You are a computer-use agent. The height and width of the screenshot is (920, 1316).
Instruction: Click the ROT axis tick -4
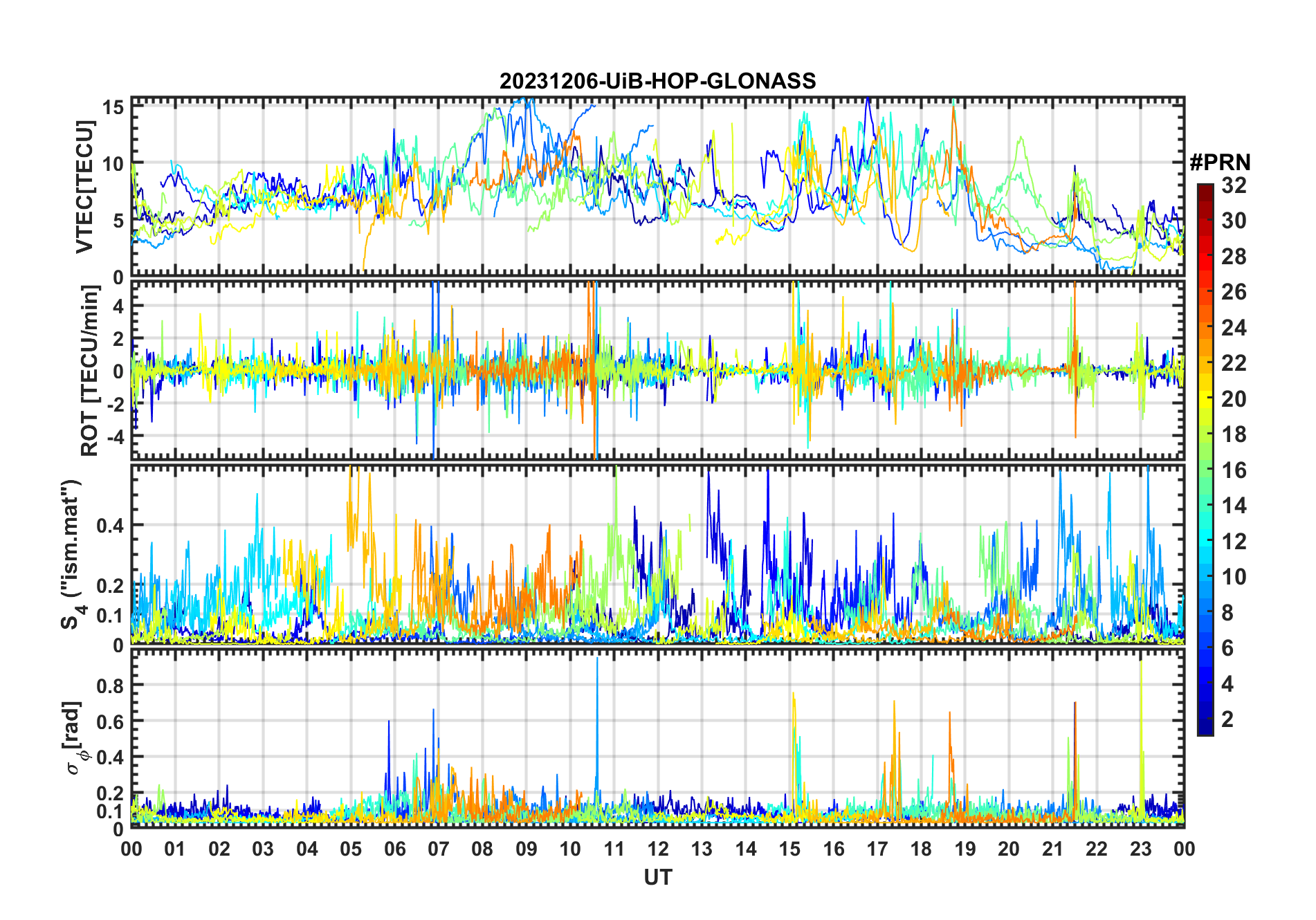pos(116,437)
